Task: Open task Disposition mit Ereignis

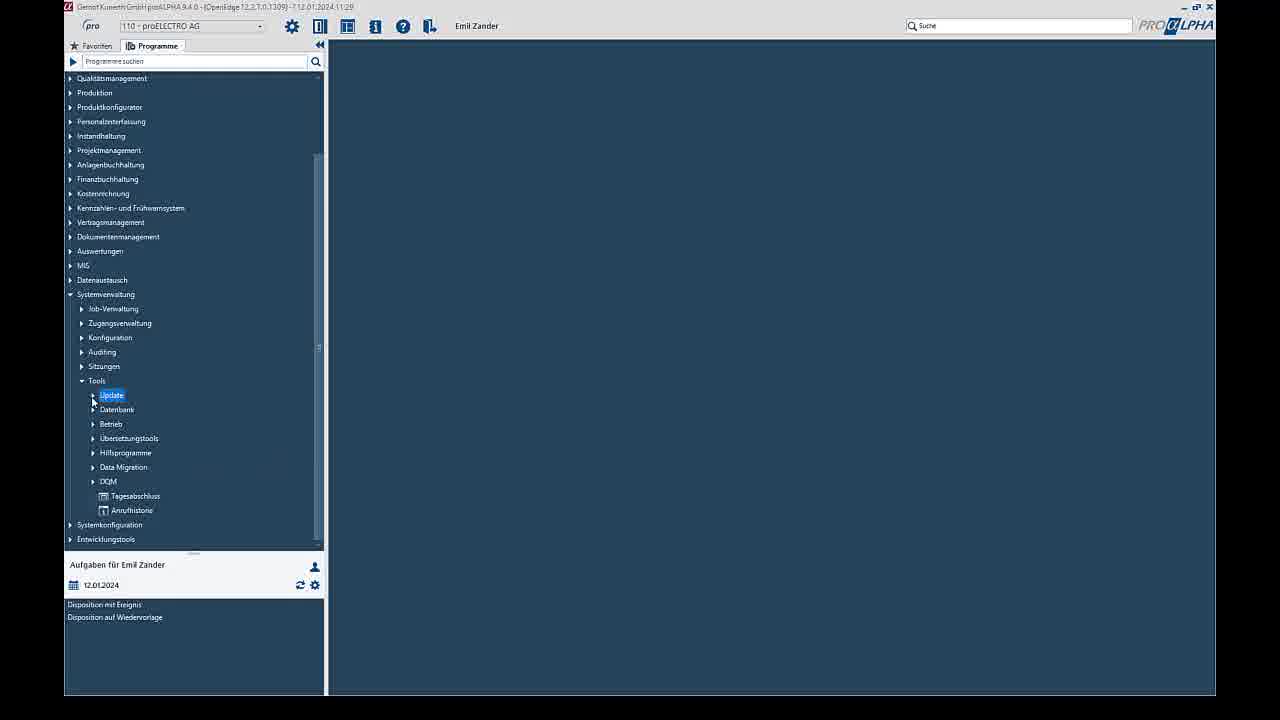Action: pyautogui.click(x=104, y=605)
